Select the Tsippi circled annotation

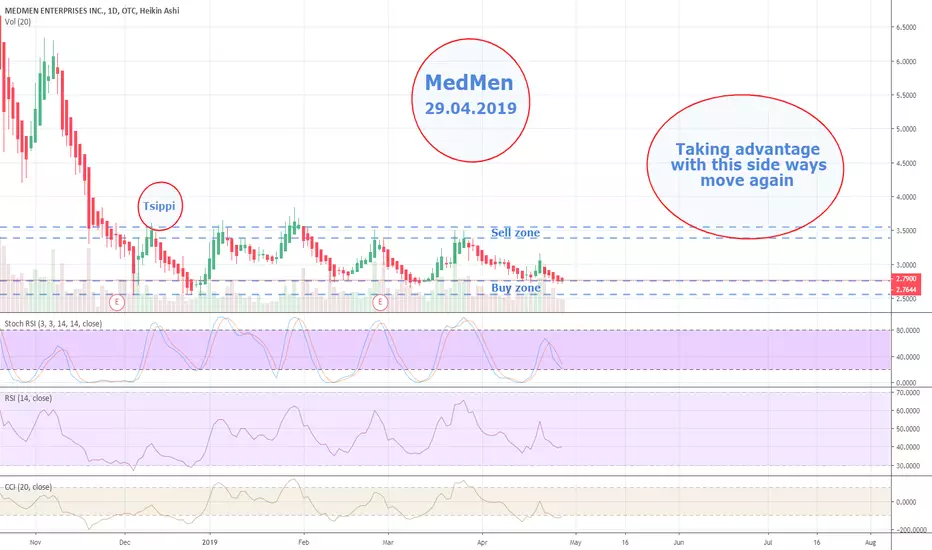pos(160,206)
